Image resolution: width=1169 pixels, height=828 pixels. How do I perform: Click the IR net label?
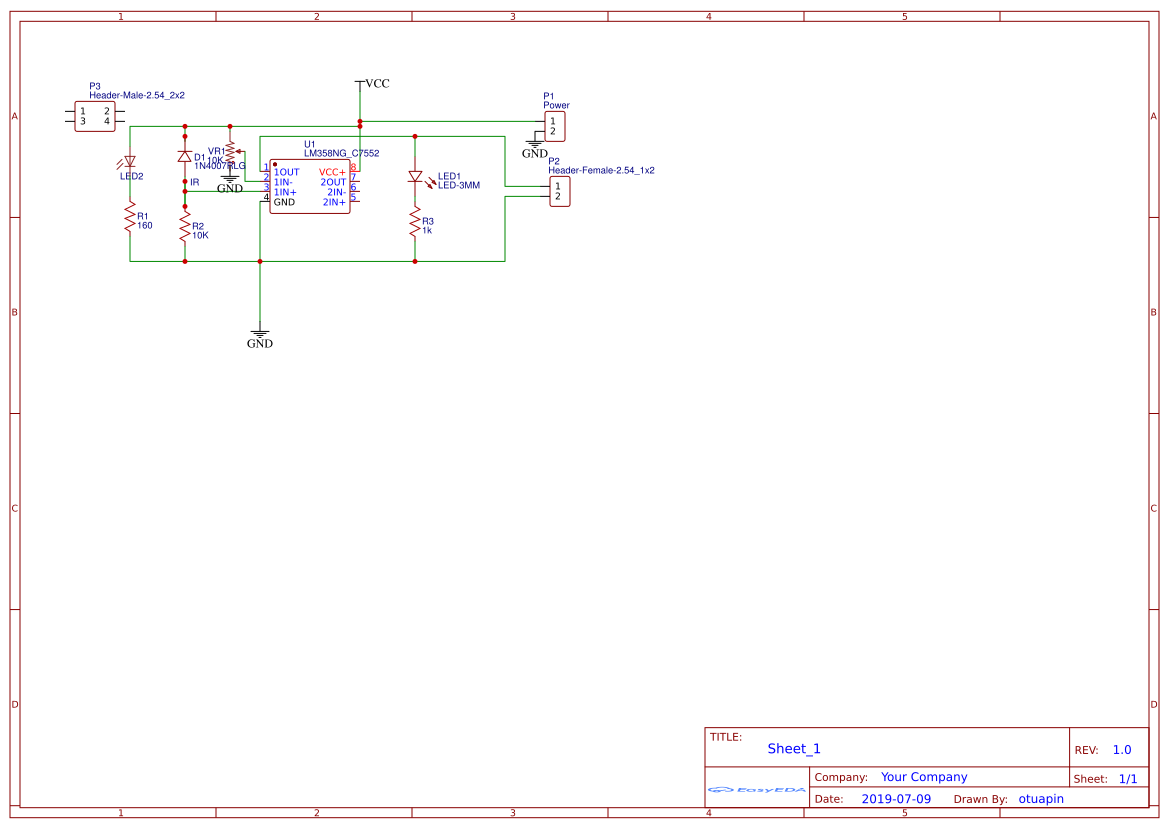tap(196, 182)
